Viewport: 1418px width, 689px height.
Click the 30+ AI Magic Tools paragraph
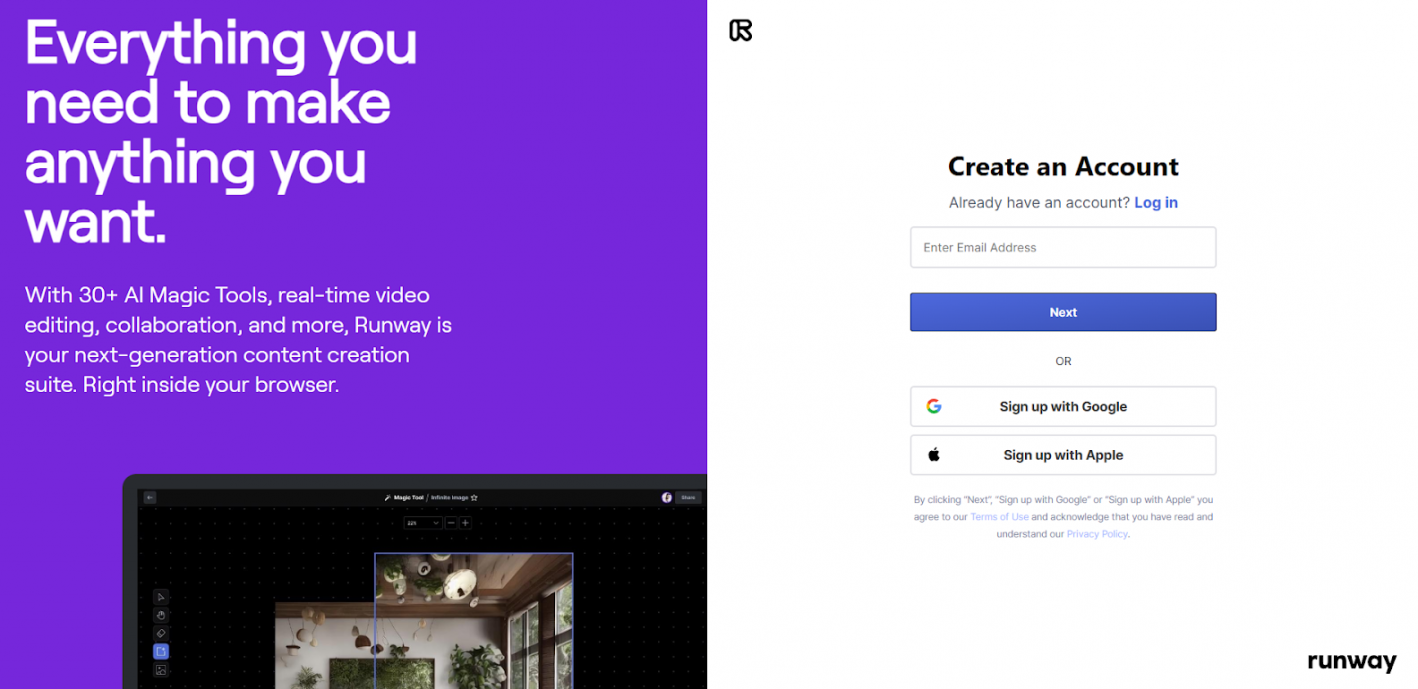[x=238, y=340]
